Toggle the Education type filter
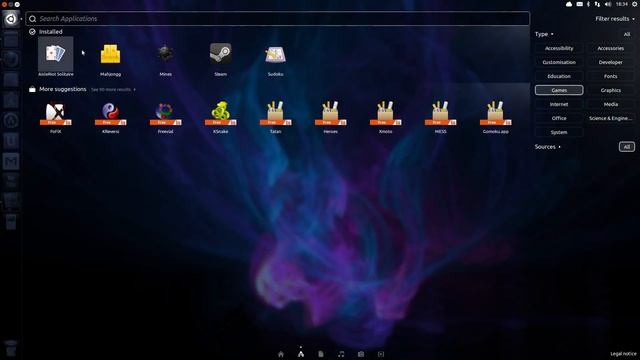This screenshot has height=360, width=640. click(559, 76)
